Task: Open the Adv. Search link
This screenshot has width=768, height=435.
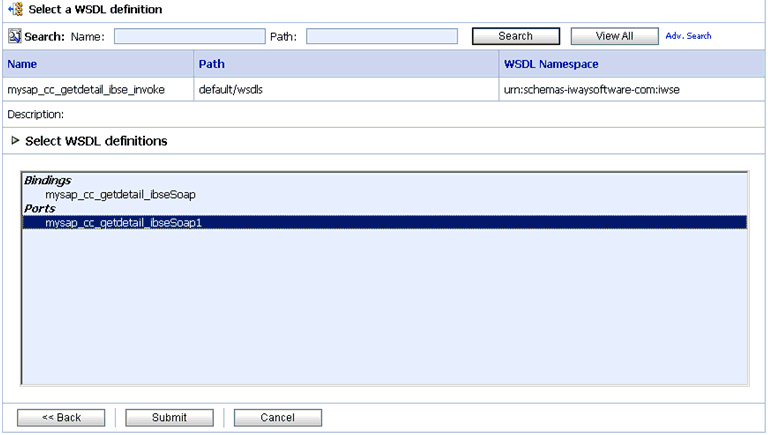Action: tap(688, 36)
